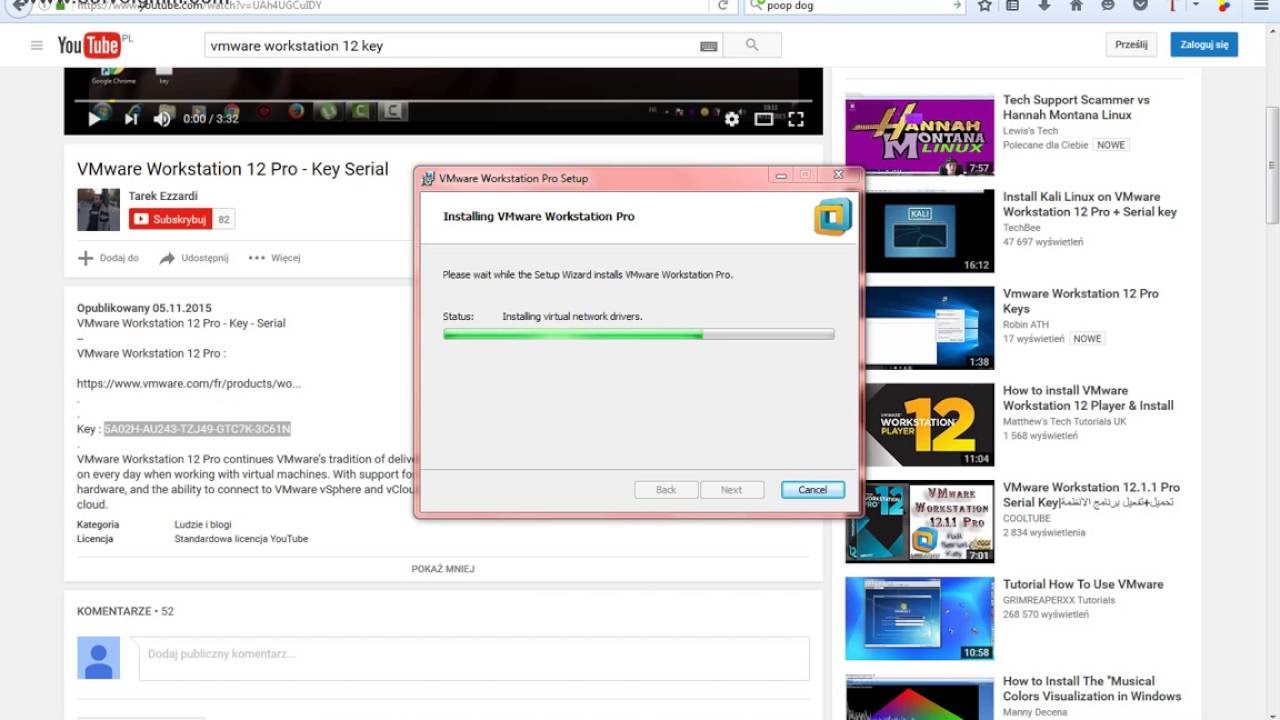
Task: Click the add public comment field
Action: pos(474,658)
